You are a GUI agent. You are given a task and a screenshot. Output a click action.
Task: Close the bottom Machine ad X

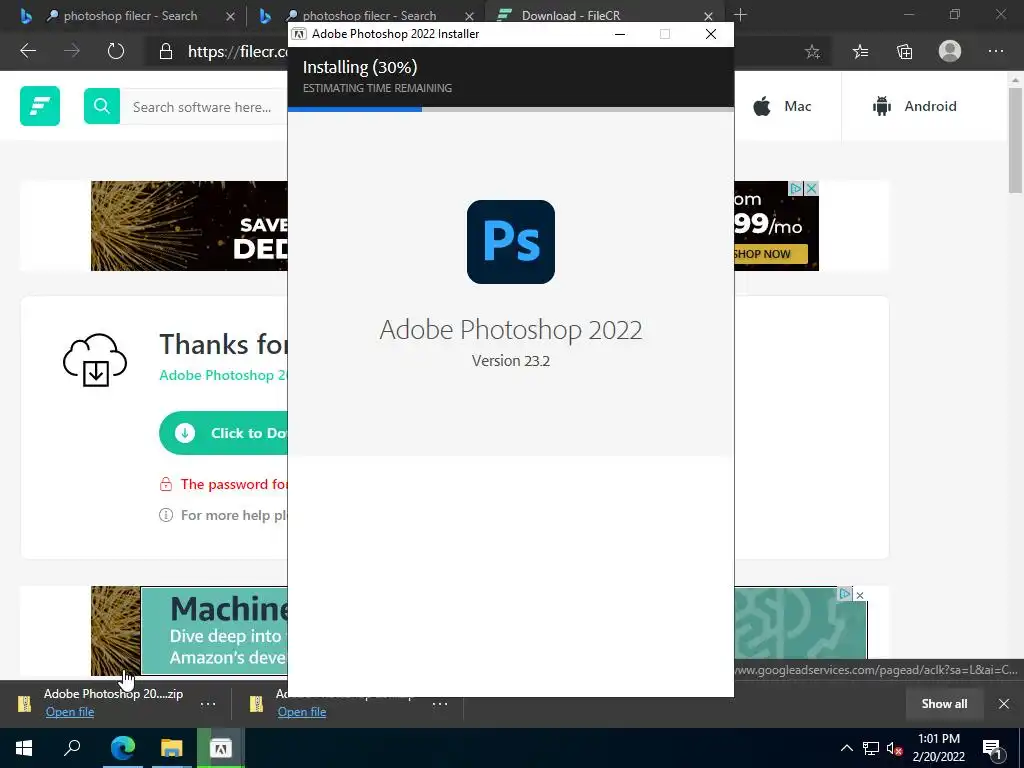coord(859,595)
